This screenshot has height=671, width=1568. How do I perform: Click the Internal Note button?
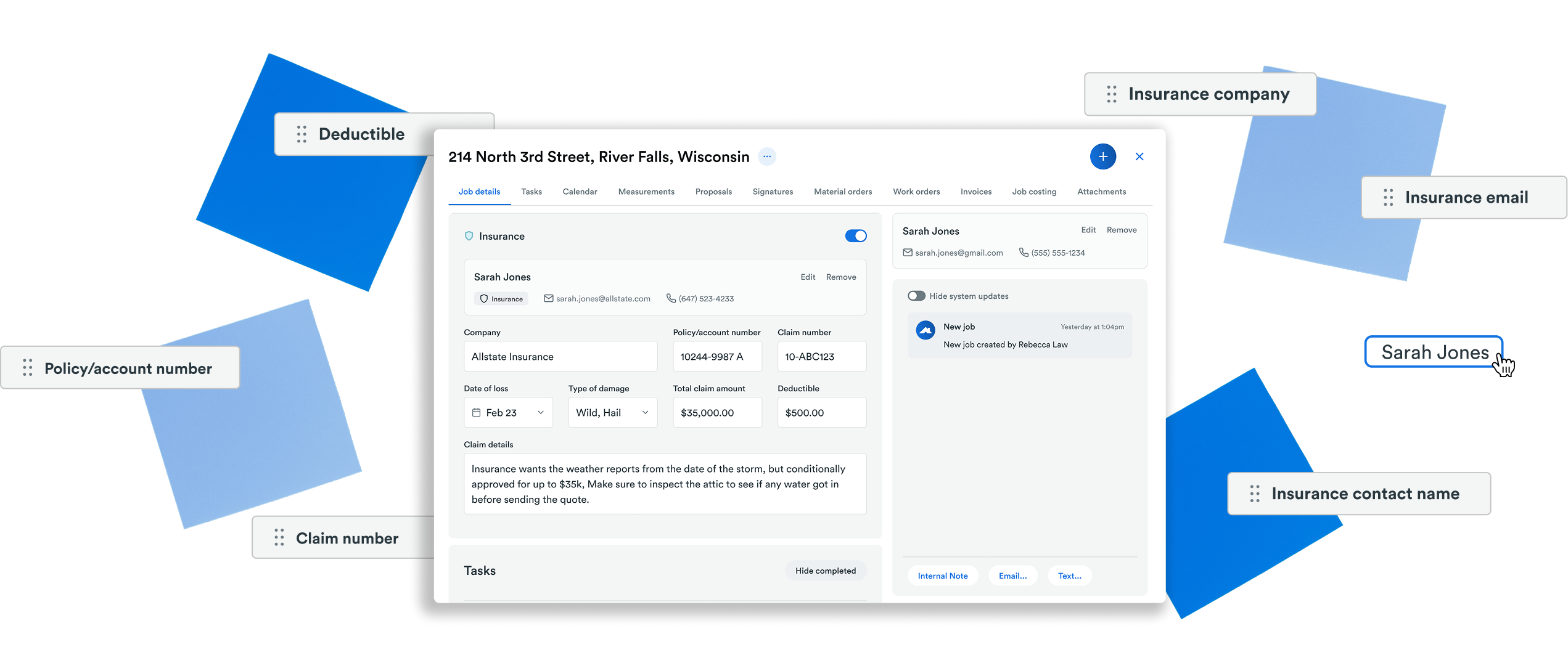[x=942, y=576]
